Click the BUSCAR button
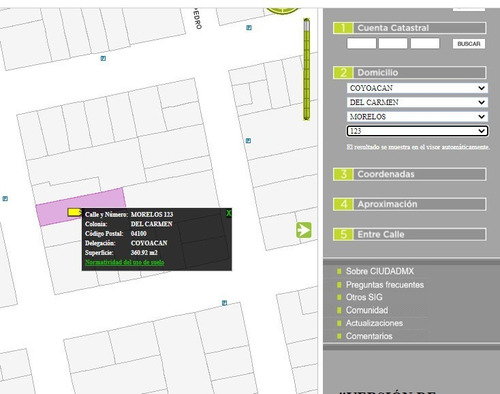500x394 pixels. pyautogui.click(x=468, y=44)
